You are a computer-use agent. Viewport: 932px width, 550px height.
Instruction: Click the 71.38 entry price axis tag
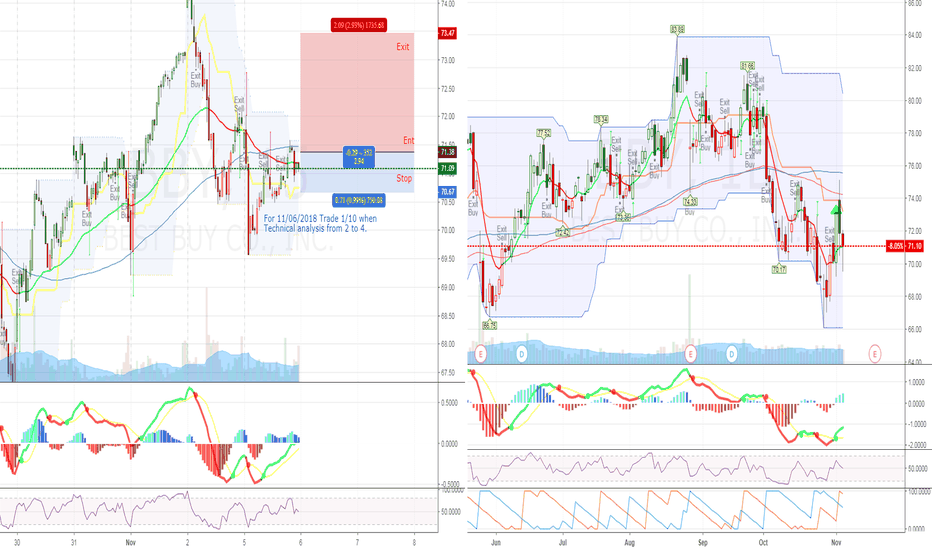(x=447, y=152)
